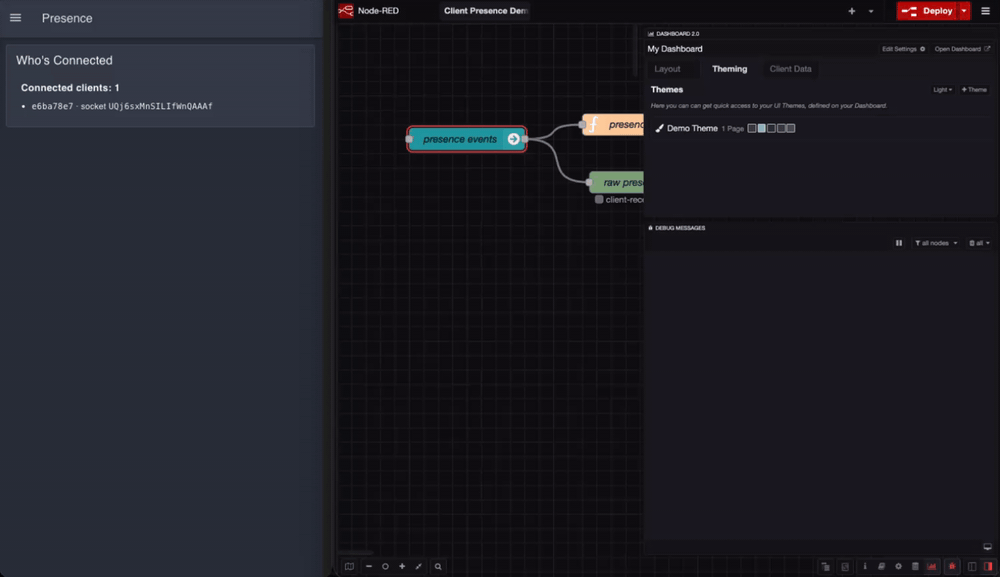Zoom in the flow canvas
Image resolution: width=1000 pixels, height=577 pixels.
(402, 566)
